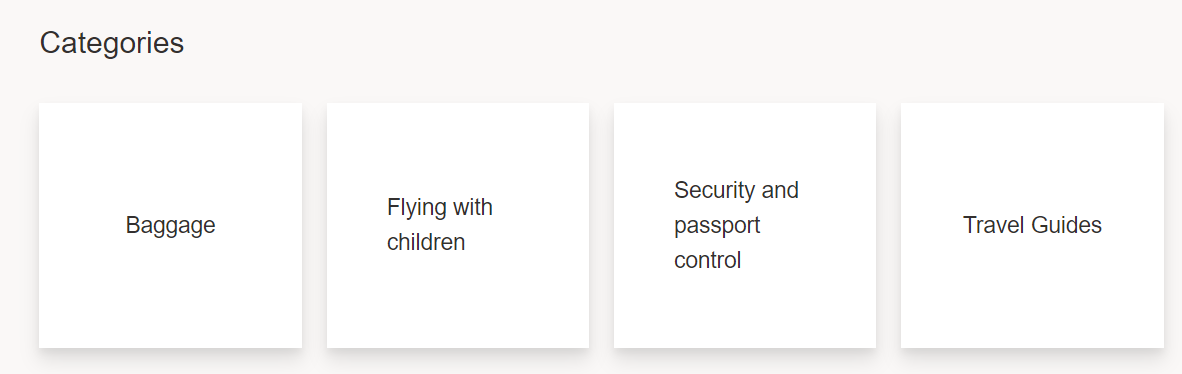Open the Baggage category card
The image size is (1182, 374).
170,225
